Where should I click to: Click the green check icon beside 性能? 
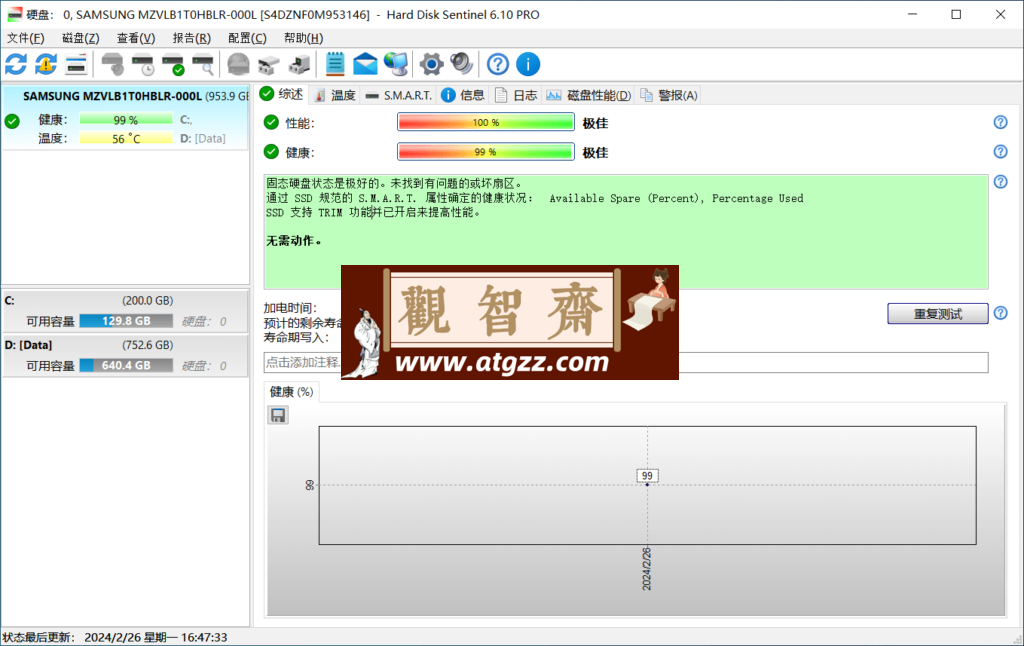point(271,122)
